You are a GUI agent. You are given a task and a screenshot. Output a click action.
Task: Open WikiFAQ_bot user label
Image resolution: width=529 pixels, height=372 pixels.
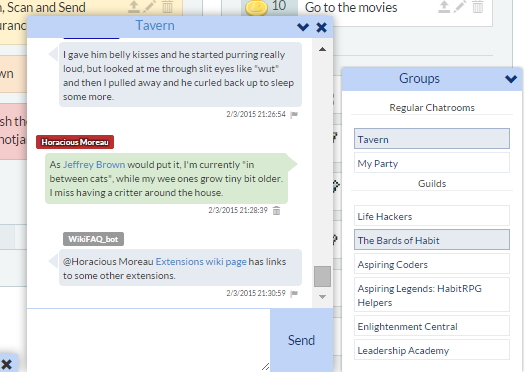click(x=93, y=239)
